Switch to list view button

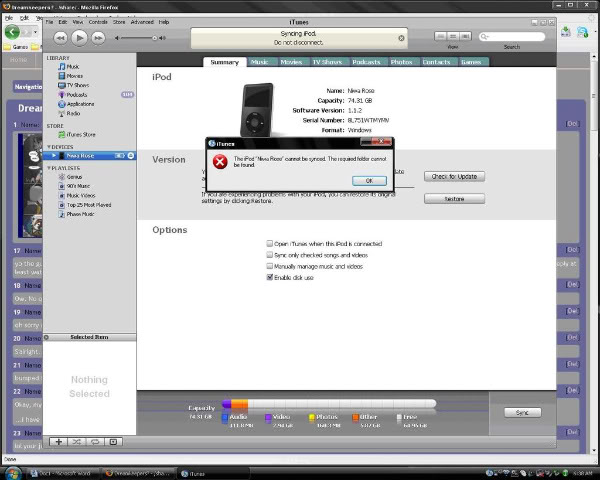440,36
